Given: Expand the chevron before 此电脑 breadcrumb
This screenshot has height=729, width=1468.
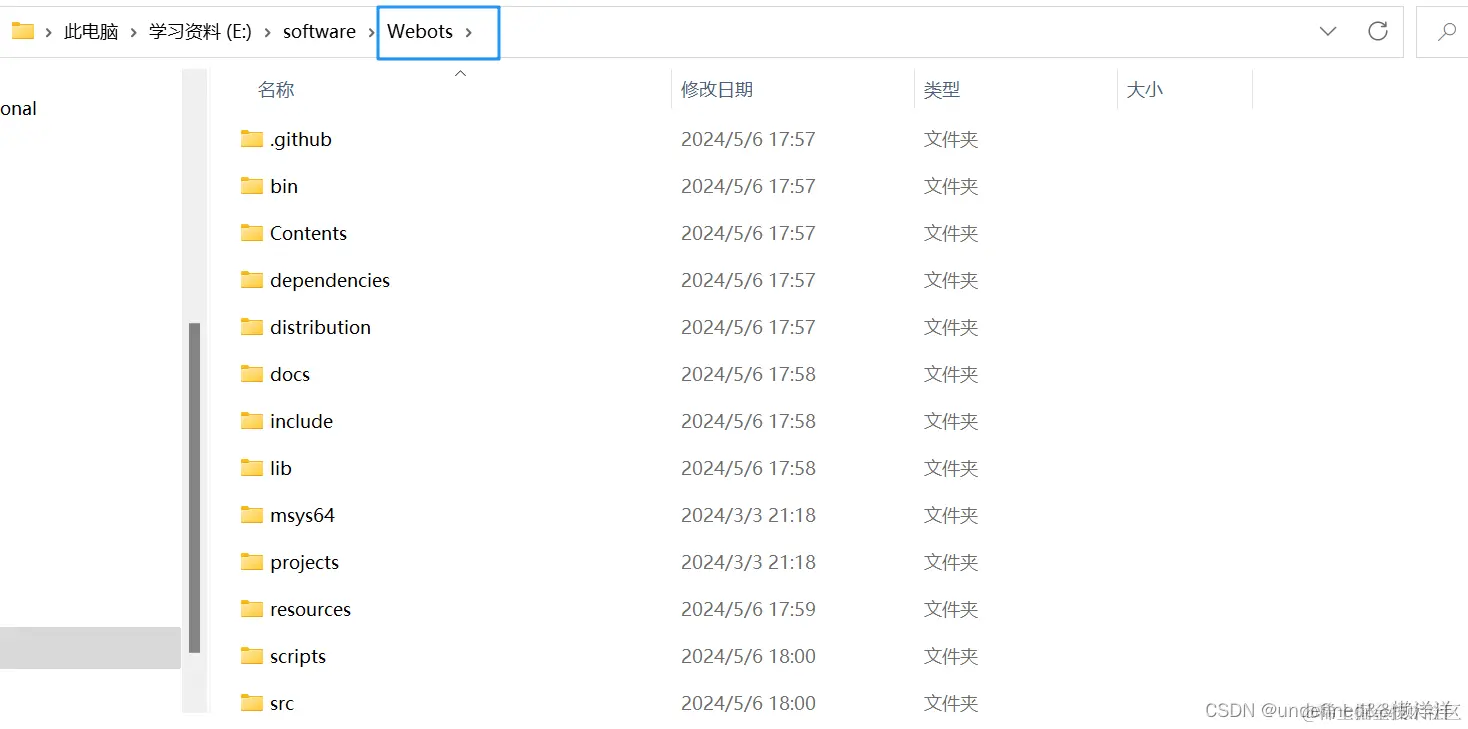Looking at the screenshot, I should pos(48,32).
